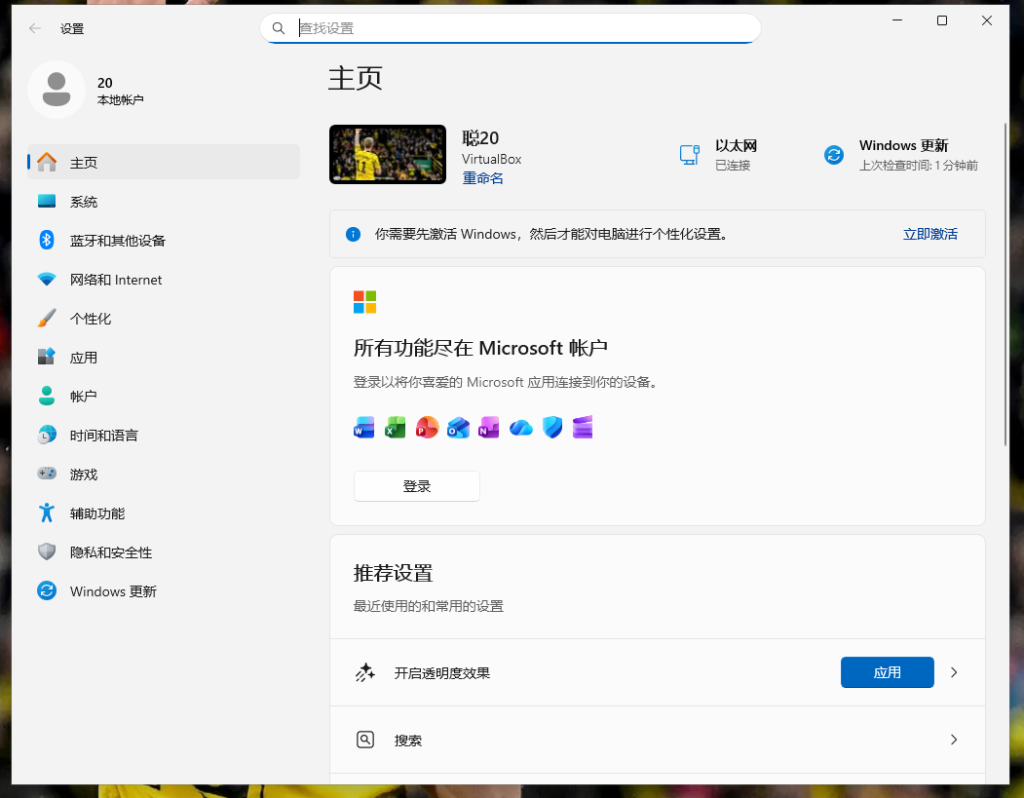The width and height of the screenshot is (1024, 798).
Task: Click 重命名 link under PC name
Action: [483, 178]
